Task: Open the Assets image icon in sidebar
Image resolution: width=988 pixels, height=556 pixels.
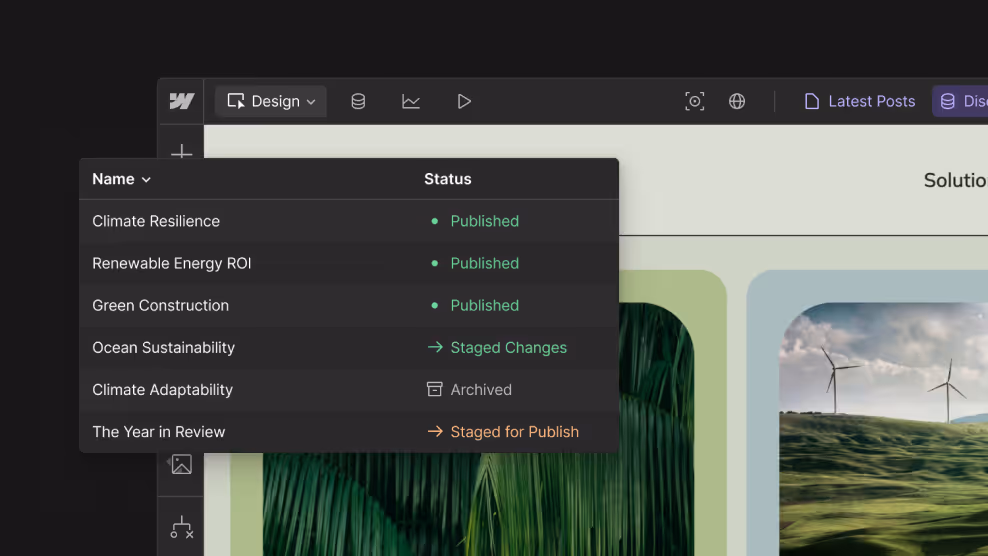Action: (x=181, y=465)
